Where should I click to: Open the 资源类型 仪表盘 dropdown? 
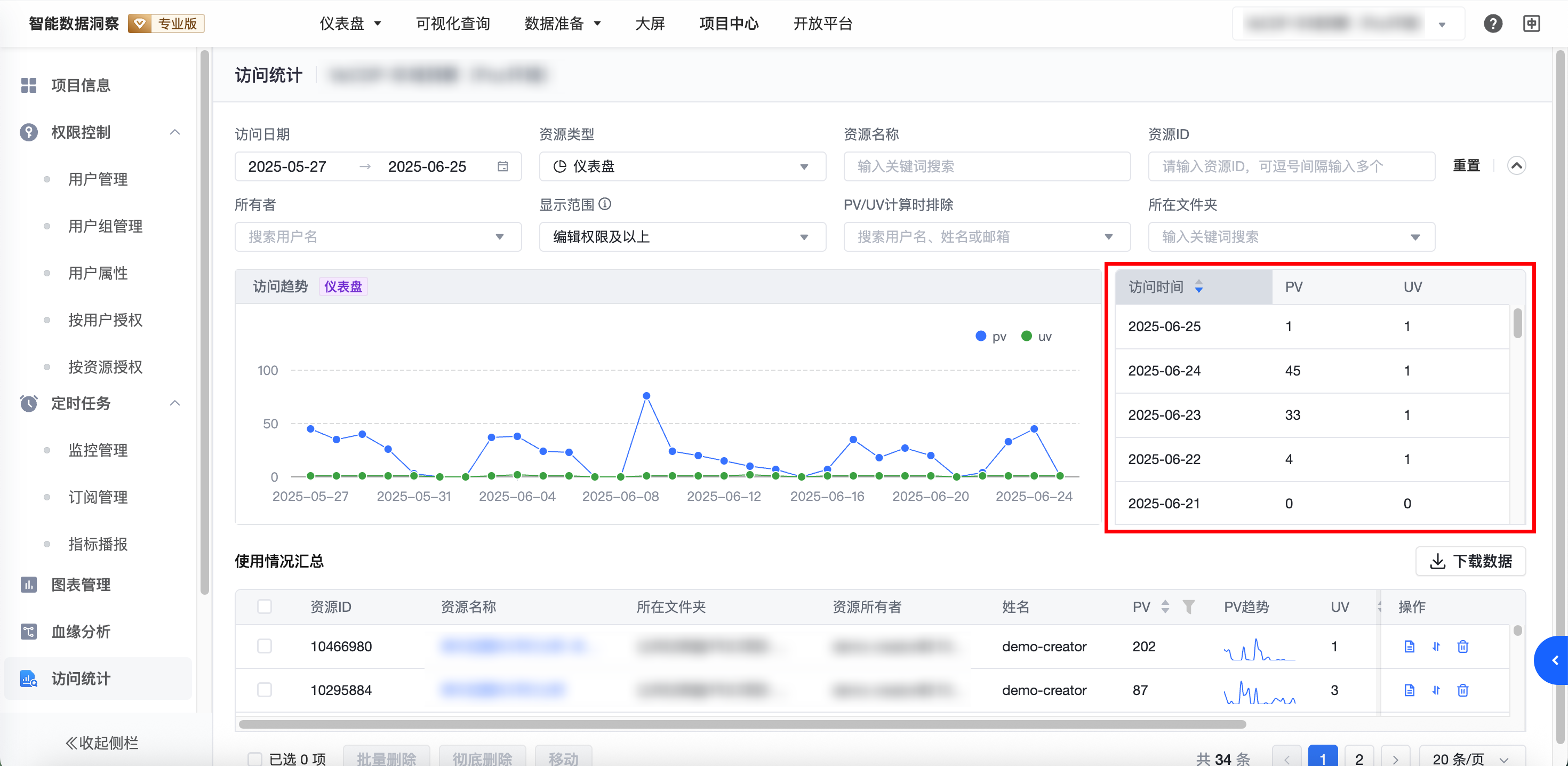[682, 166]
